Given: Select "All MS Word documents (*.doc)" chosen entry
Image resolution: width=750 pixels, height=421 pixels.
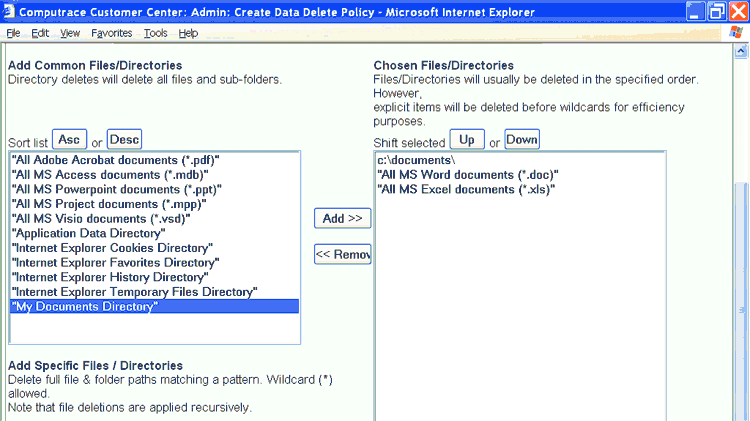Looking at the screenshot, I should point(520,175).
